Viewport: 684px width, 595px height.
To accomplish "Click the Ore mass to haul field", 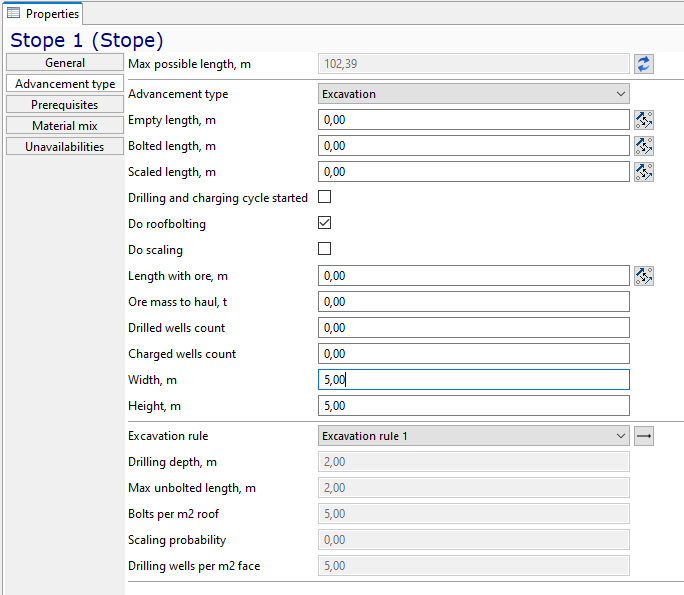I will pyautogui.click(x=474, y=302).
